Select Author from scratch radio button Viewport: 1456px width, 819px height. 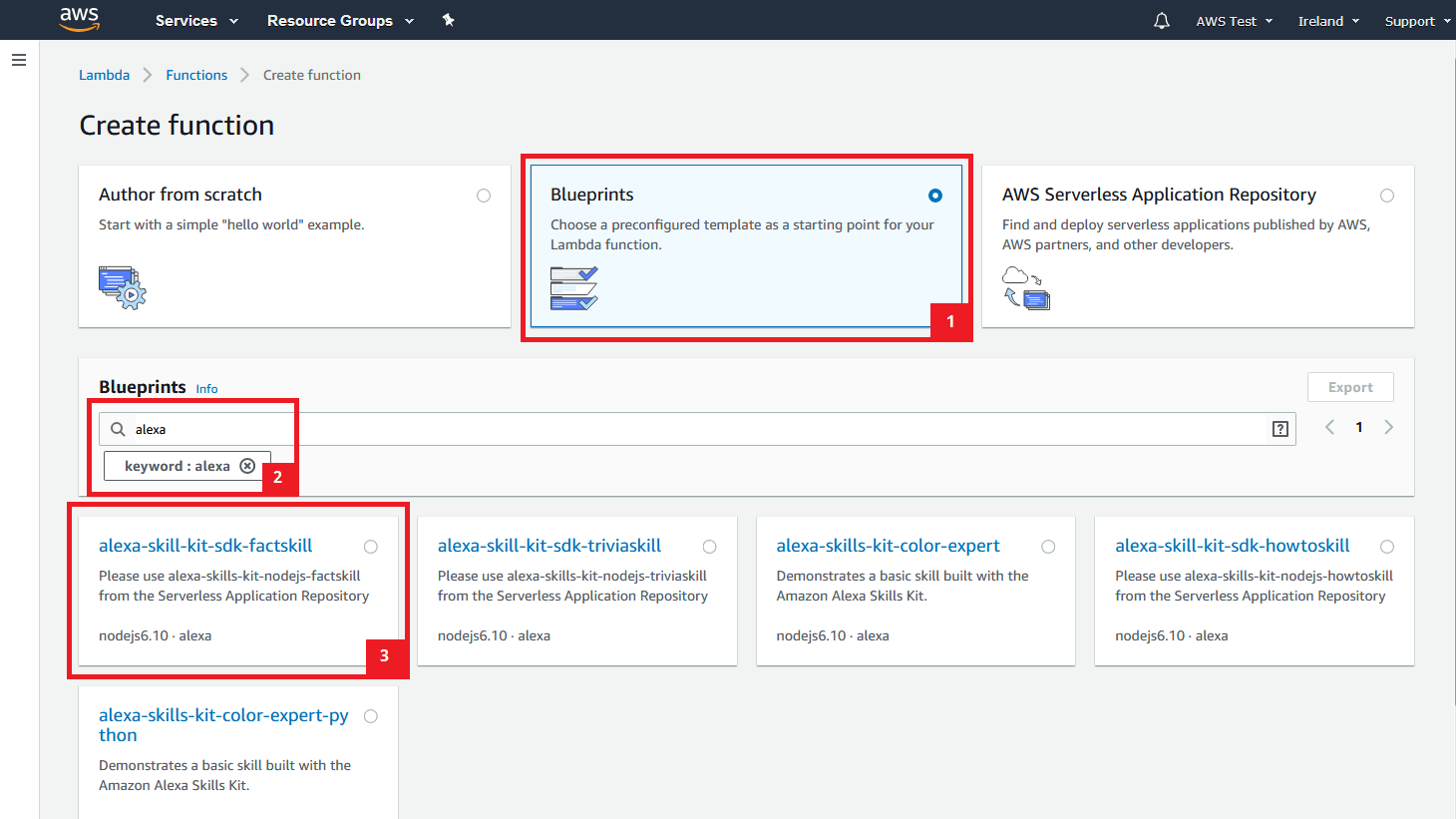pos(484,196)
